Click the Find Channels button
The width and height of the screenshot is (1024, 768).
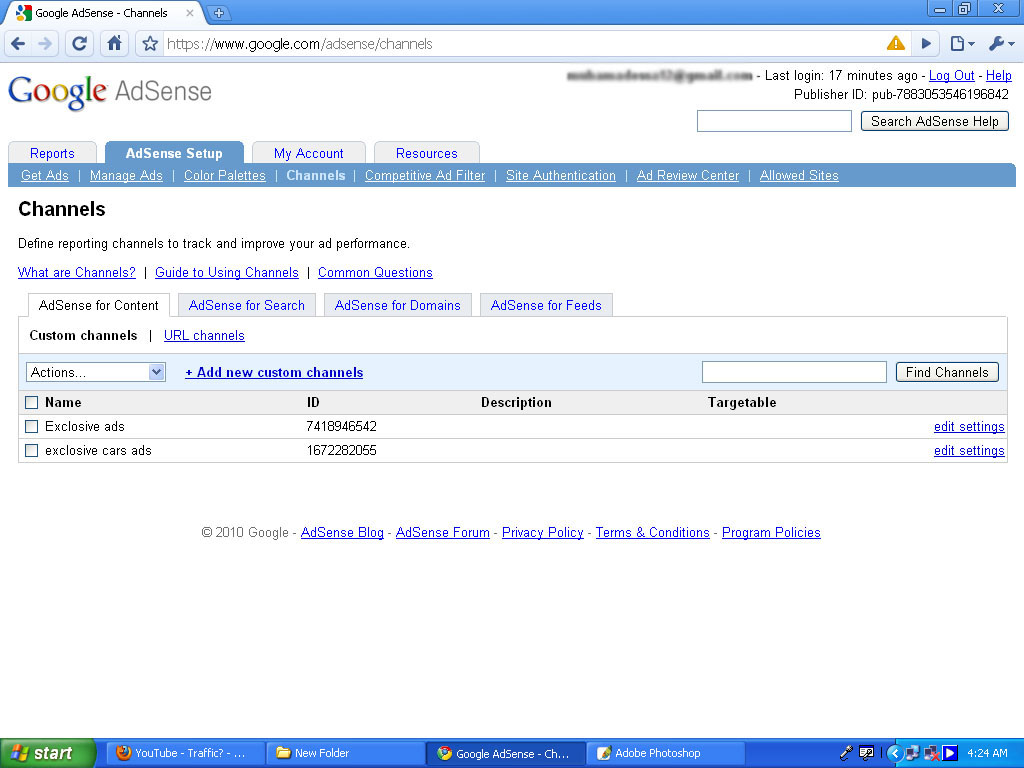click(x=947, y=372)
